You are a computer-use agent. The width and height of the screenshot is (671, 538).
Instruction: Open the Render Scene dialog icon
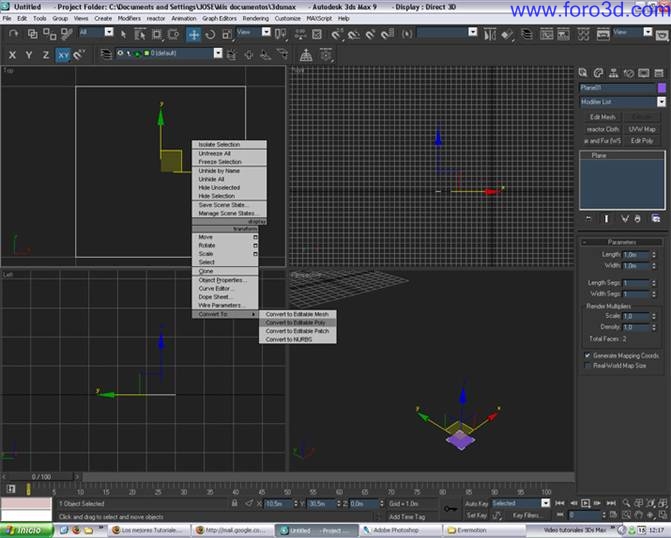(603, 34)
